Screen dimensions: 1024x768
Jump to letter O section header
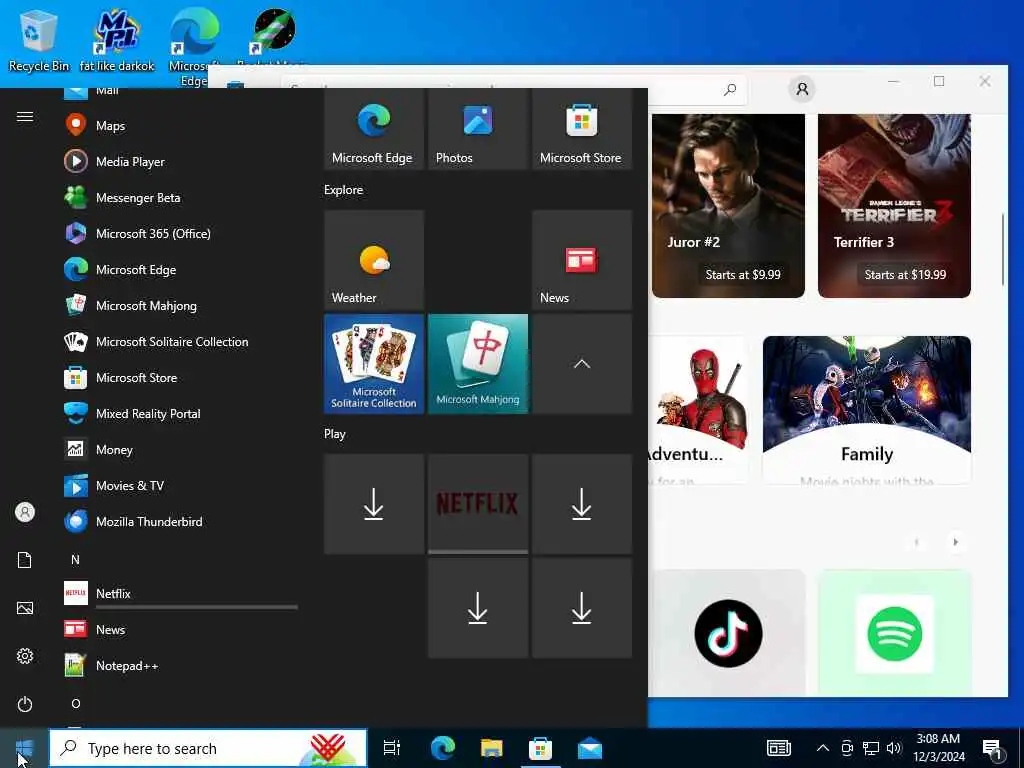coord(76,703)
